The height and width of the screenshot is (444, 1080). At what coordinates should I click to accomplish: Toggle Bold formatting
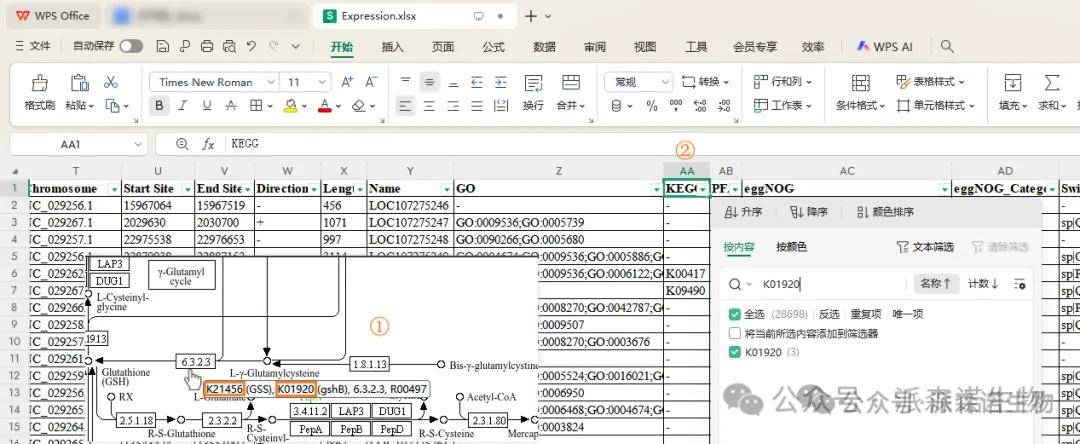point(159,105)
